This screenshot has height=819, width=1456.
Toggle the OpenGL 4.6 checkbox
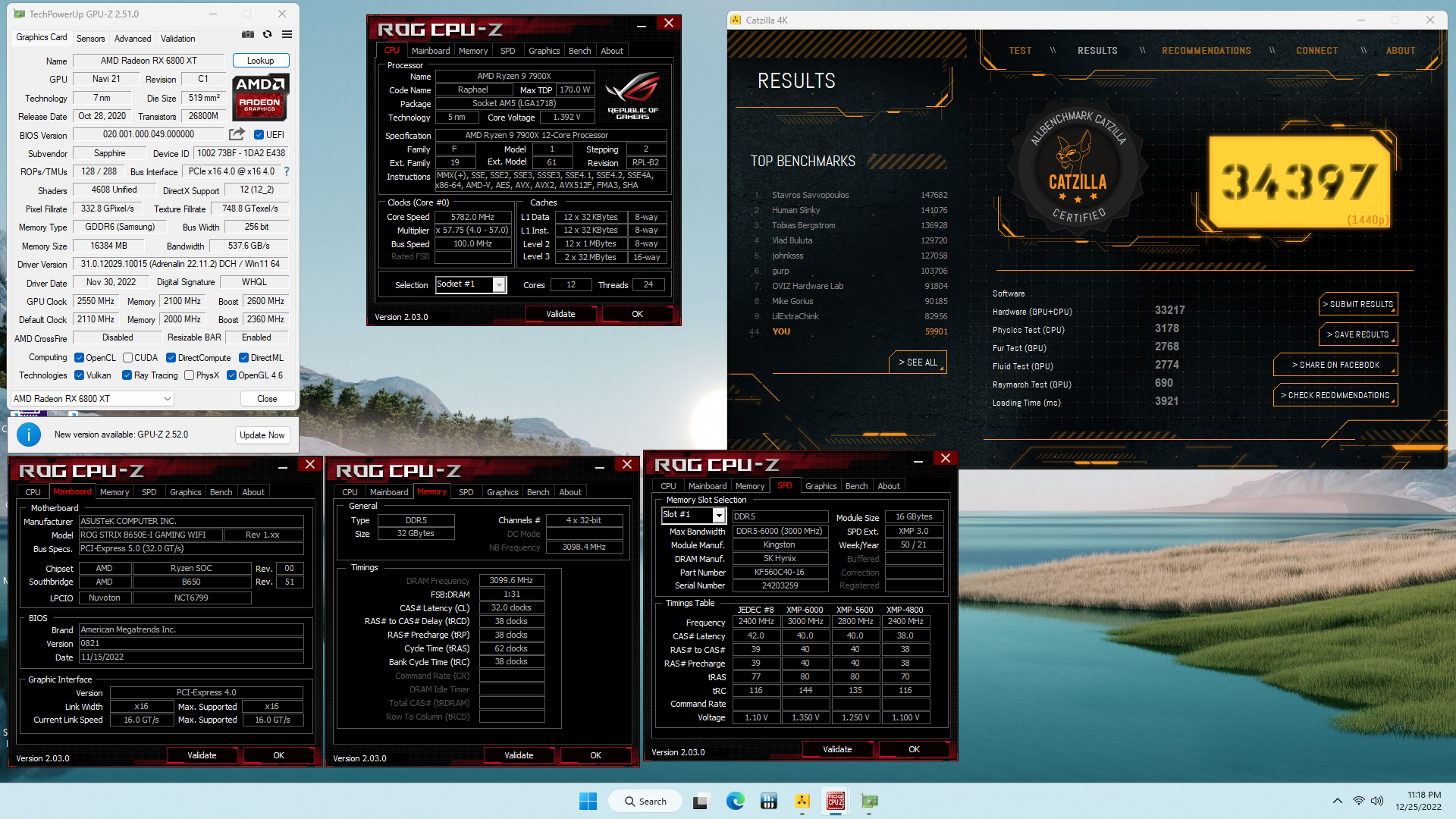click(231, 375)
